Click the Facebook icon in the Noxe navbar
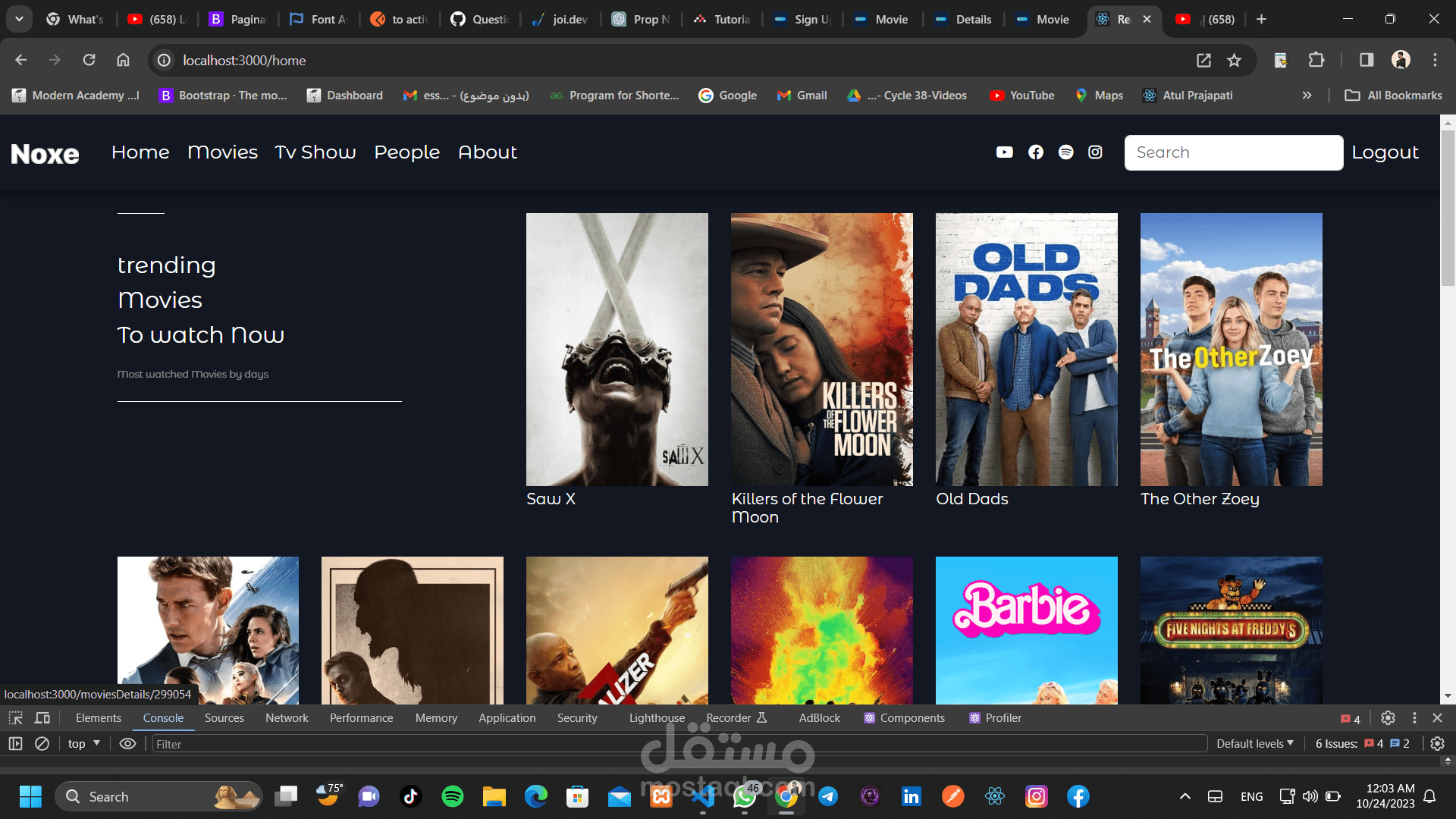 click(x=1035, y=152)
